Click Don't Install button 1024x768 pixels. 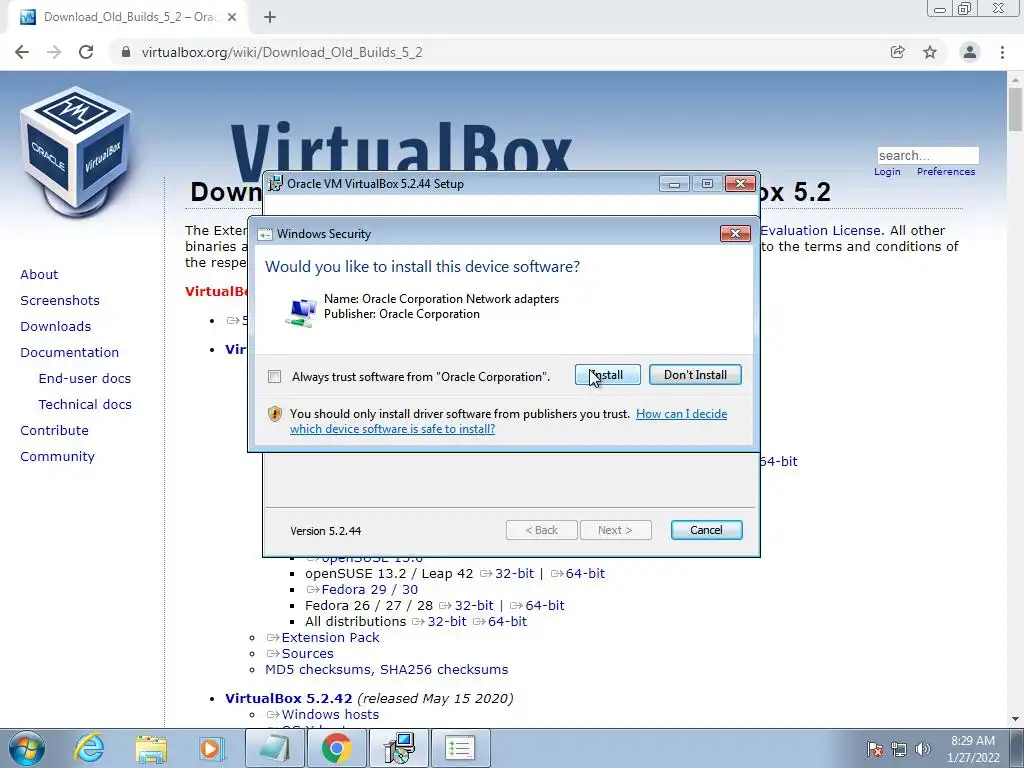pos(695,375)
